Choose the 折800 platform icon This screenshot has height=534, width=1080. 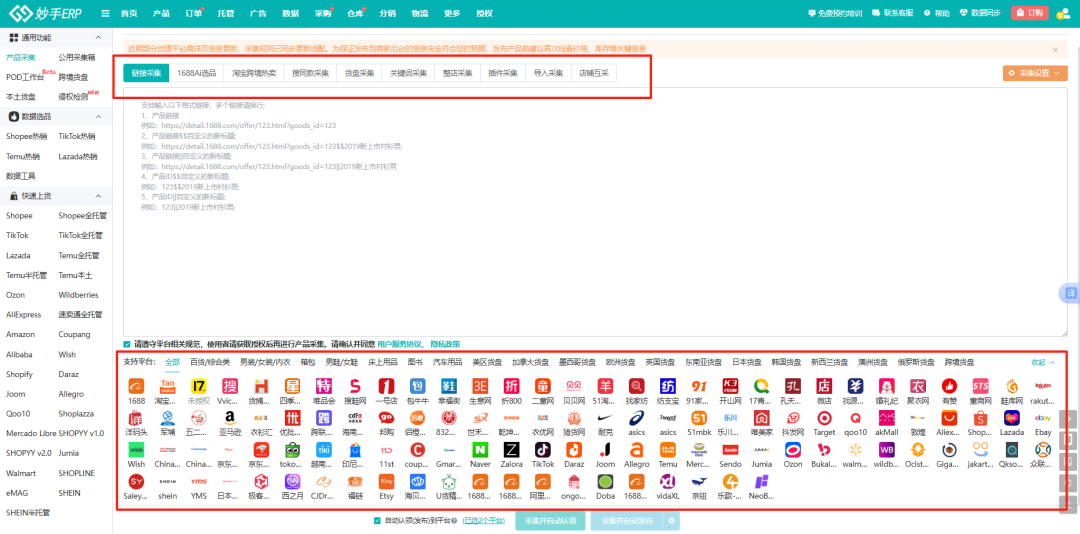pyautogui.click(x=512, y=385)
